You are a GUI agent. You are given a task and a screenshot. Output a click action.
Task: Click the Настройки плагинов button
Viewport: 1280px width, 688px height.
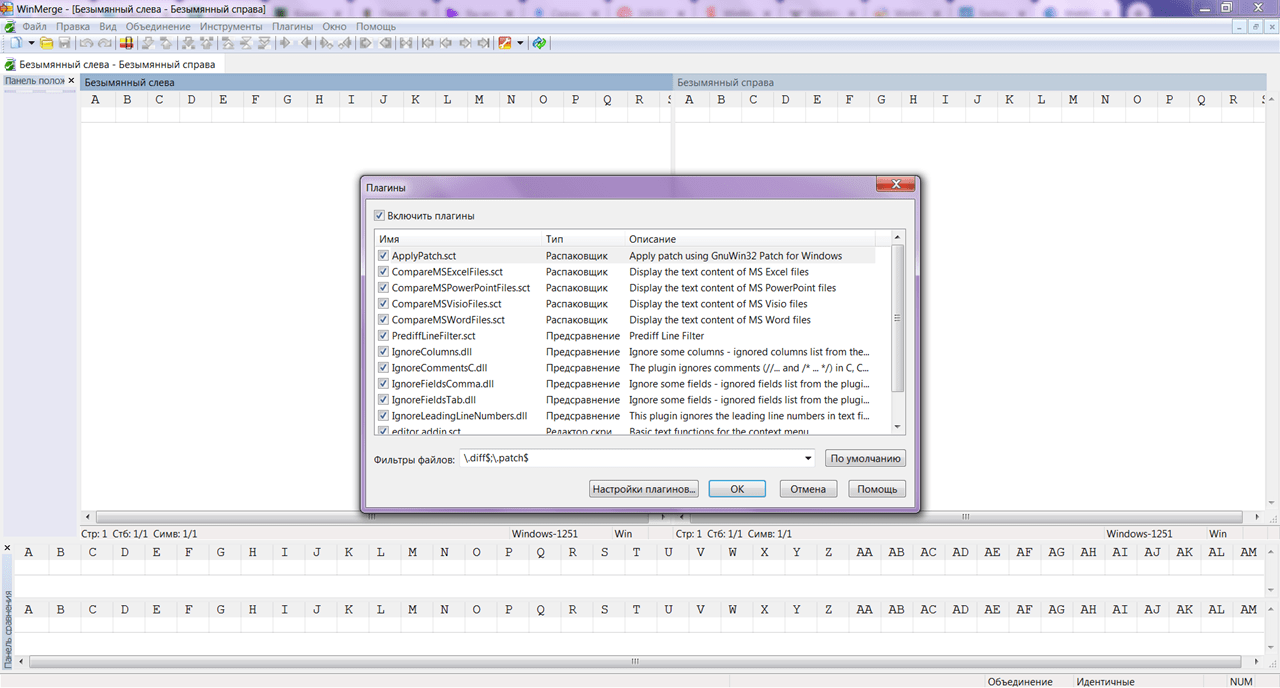pyautogui.click(x=643, y=489)
